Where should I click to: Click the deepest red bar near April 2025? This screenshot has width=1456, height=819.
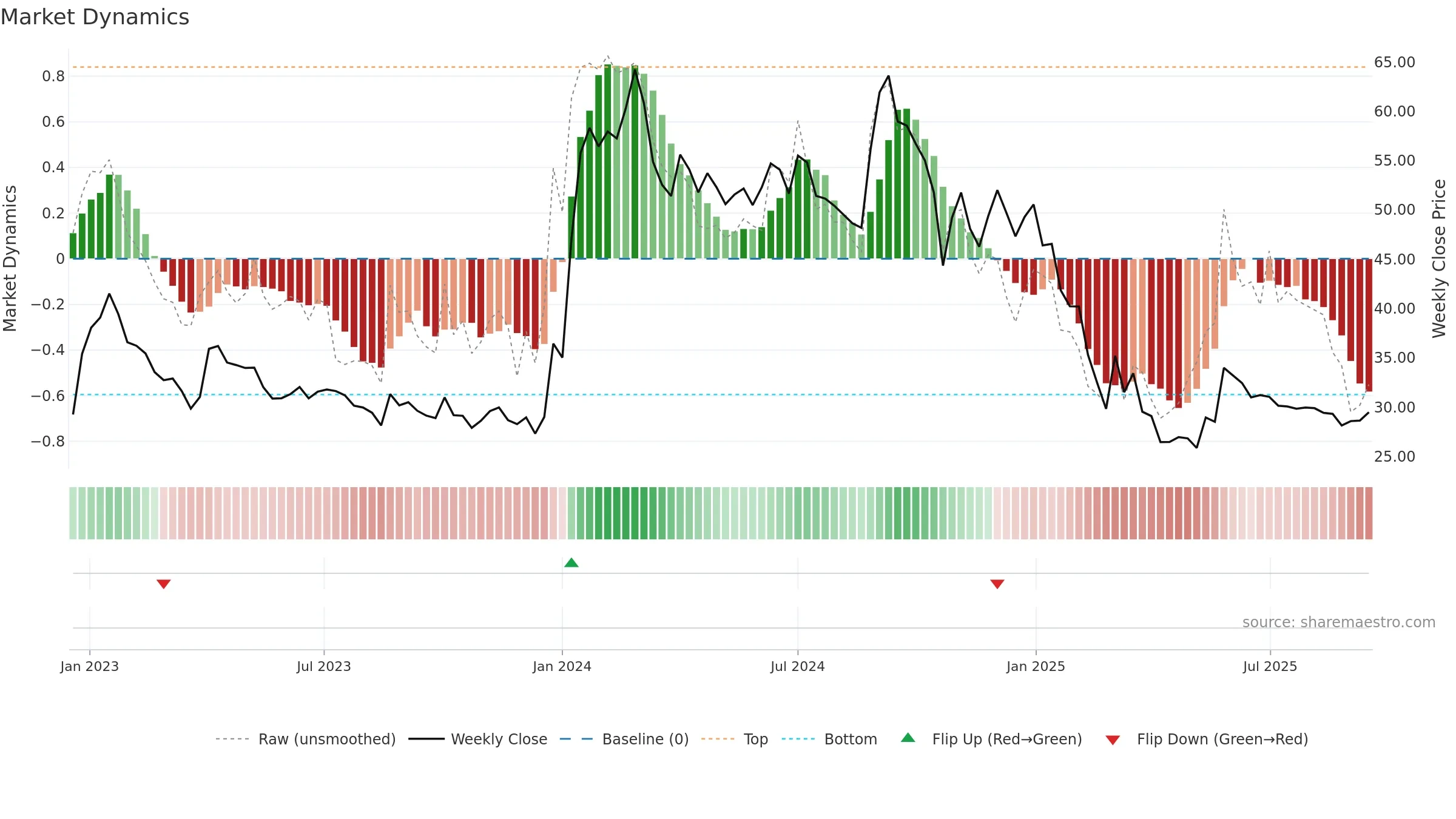click(1178, 333)
